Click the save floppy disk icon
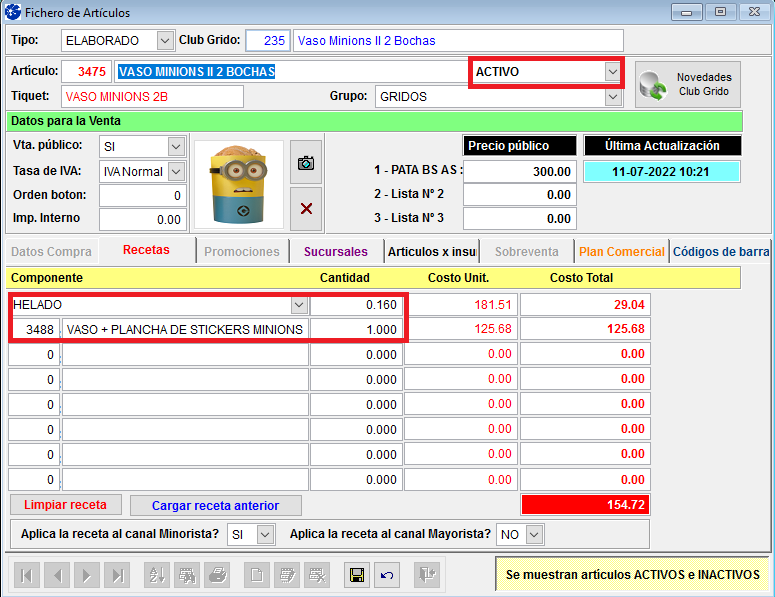 point(355,575)
